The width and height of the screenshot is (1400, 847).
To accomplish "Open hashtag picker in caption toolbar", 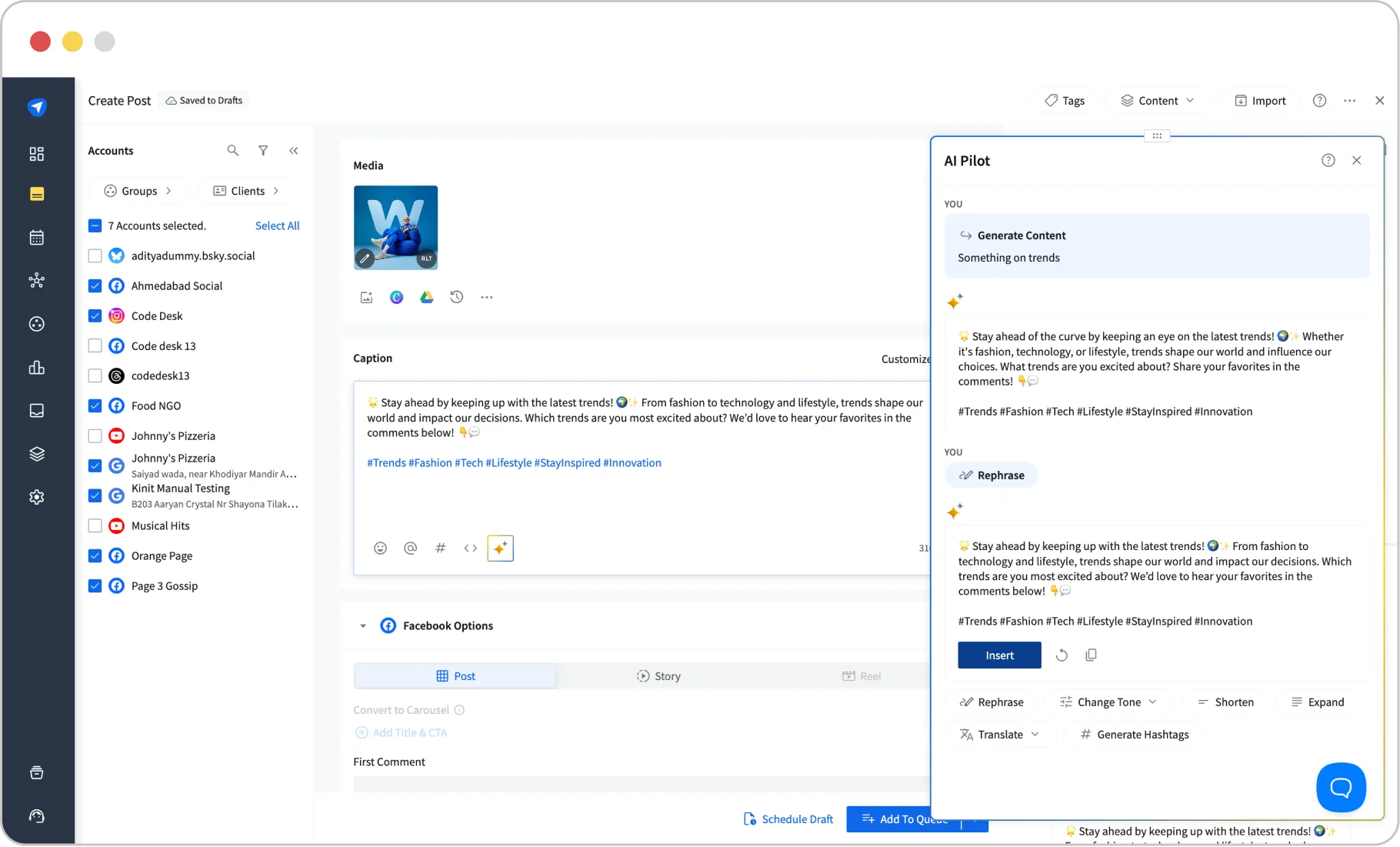I will click(x=440, y=549).
